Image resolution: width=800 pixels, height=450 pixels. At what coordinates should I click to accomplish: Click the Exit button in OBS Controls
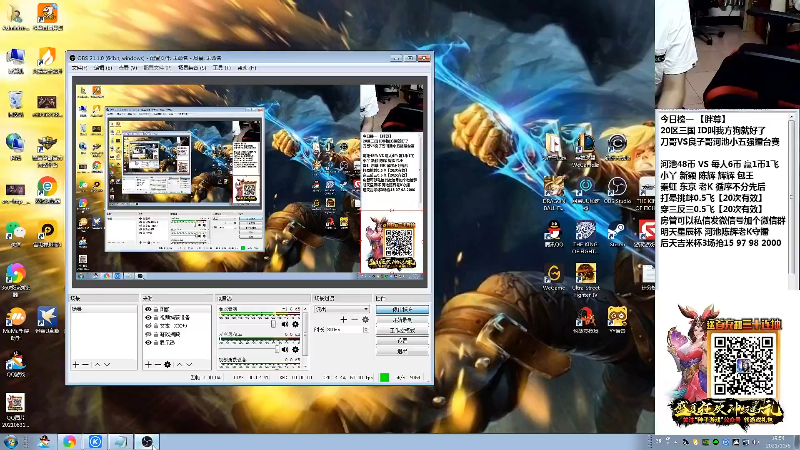click(402, 351)
